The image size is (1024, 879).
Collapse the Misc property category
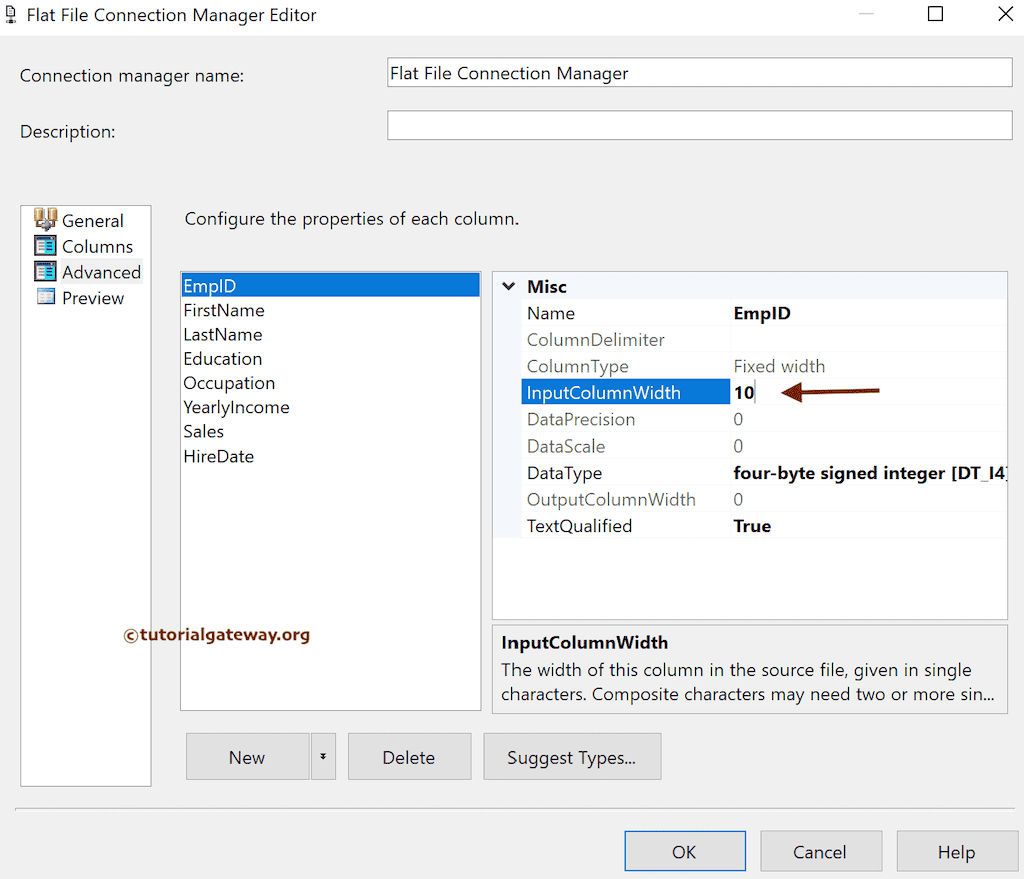(x=508, y=286)
